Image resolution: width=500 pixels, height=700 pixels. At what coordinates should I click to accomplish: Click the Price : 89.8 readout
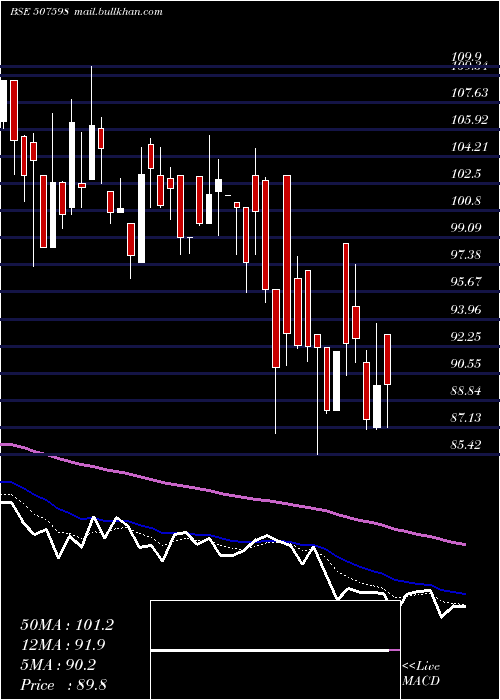tap(63, 685)
